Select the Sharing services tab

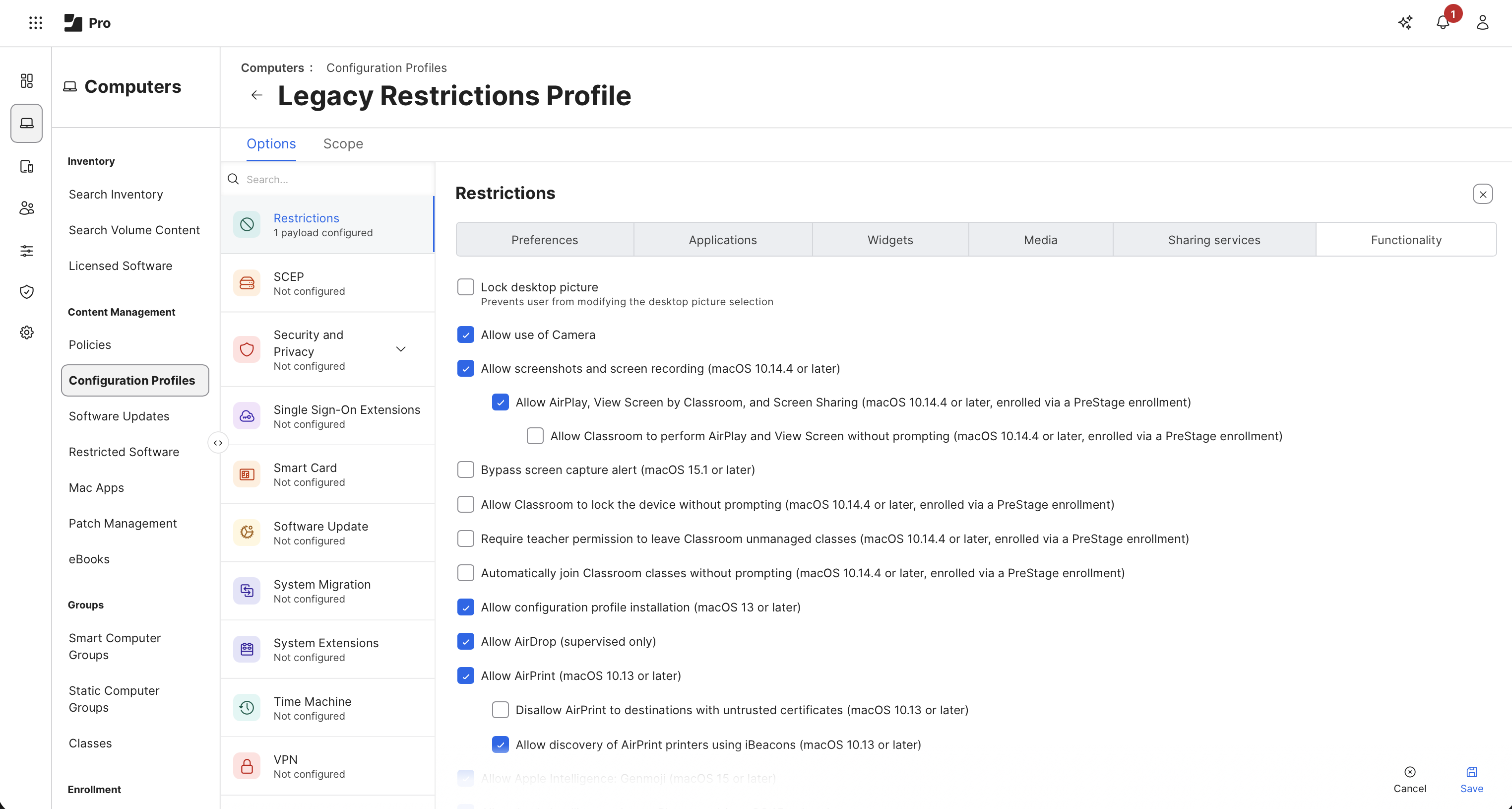[x=1214, y=240]
